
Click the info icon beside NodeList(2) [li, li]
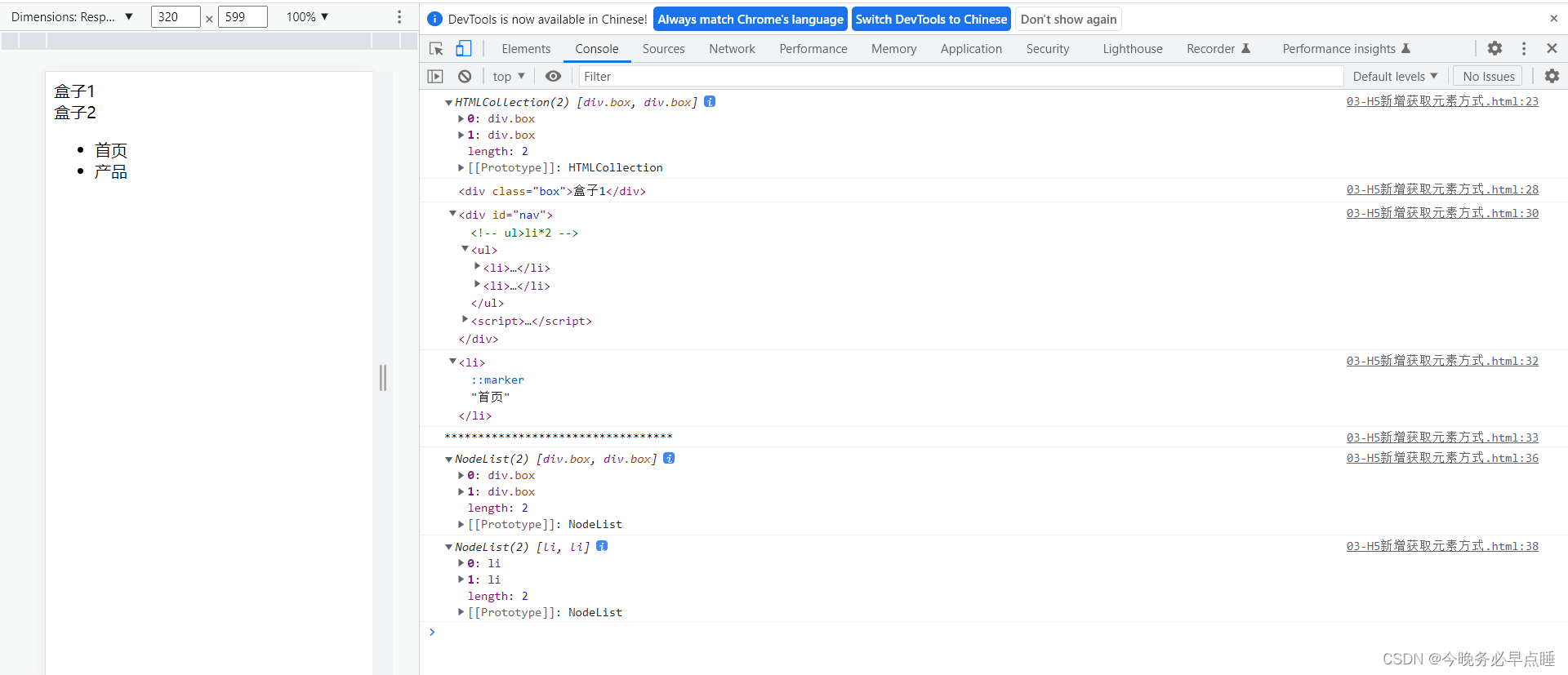pos(602,546)
